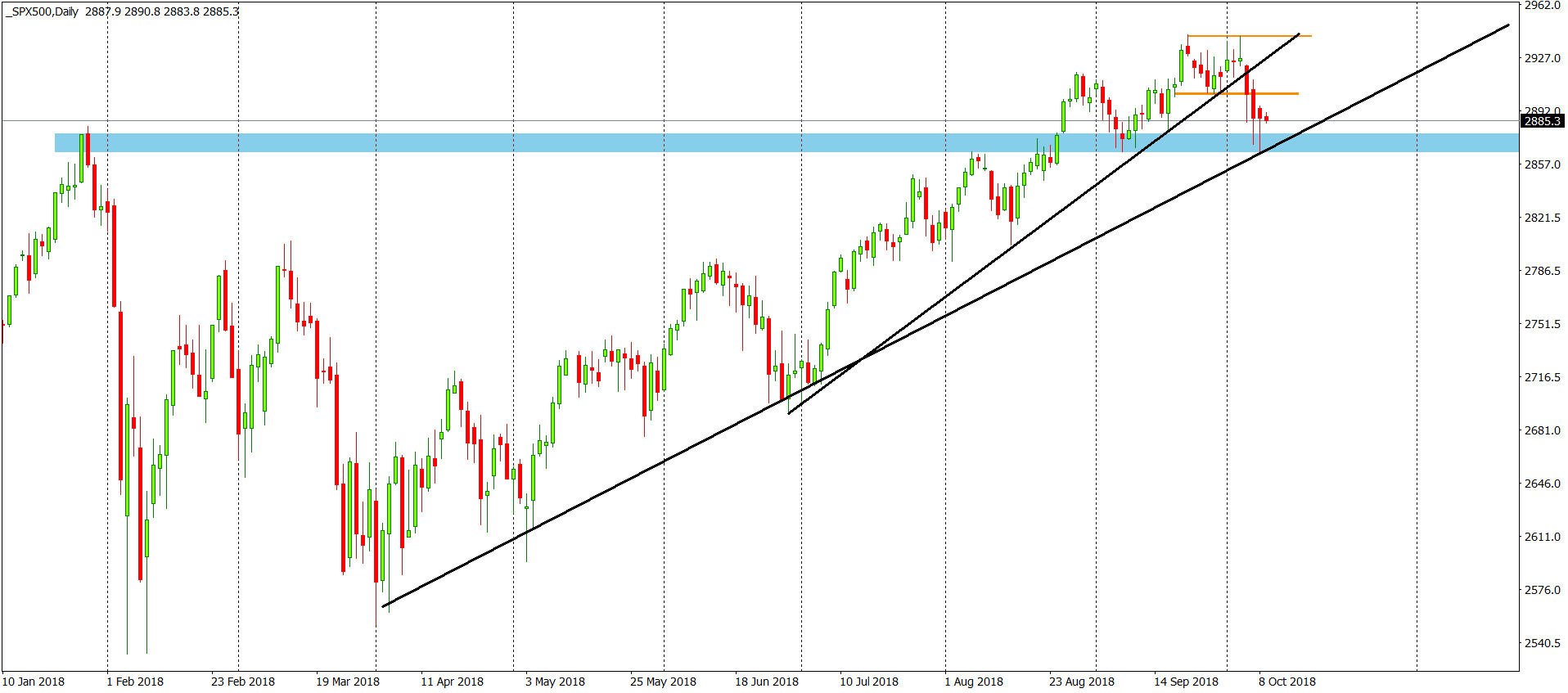Screen dimensions: 1568x693
Task: Click the 14 Sep 2018 date label
Action: point(1186,682)
